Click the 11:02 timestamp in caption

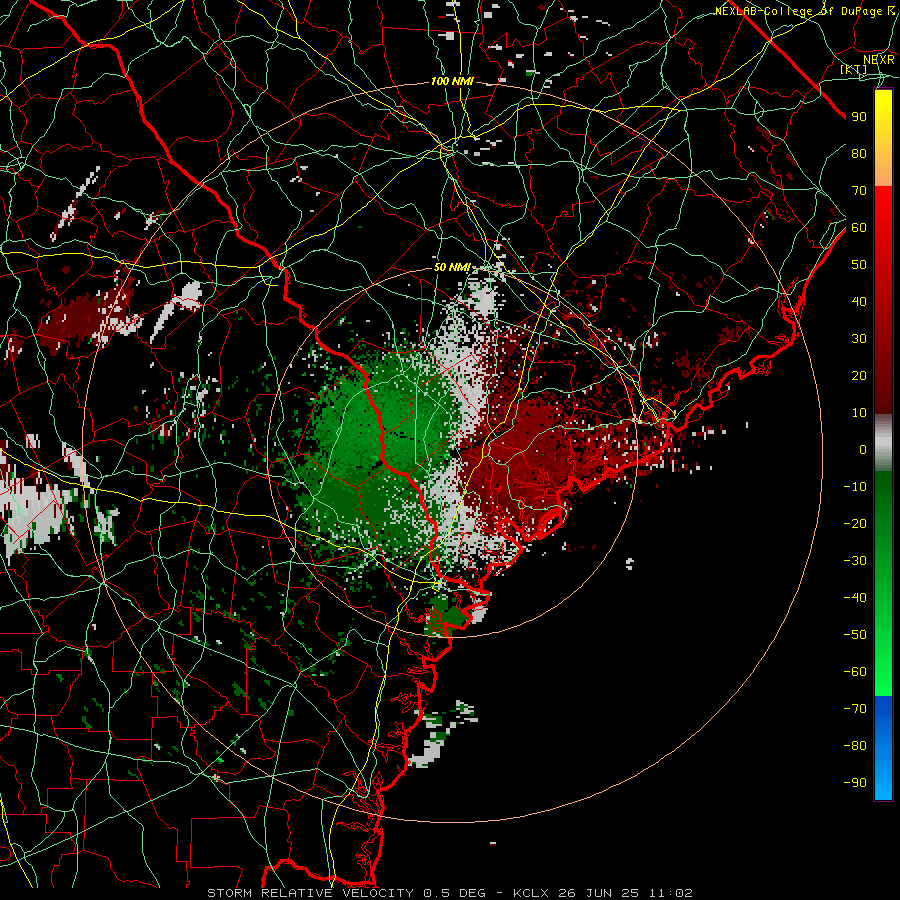click(671, 893)
